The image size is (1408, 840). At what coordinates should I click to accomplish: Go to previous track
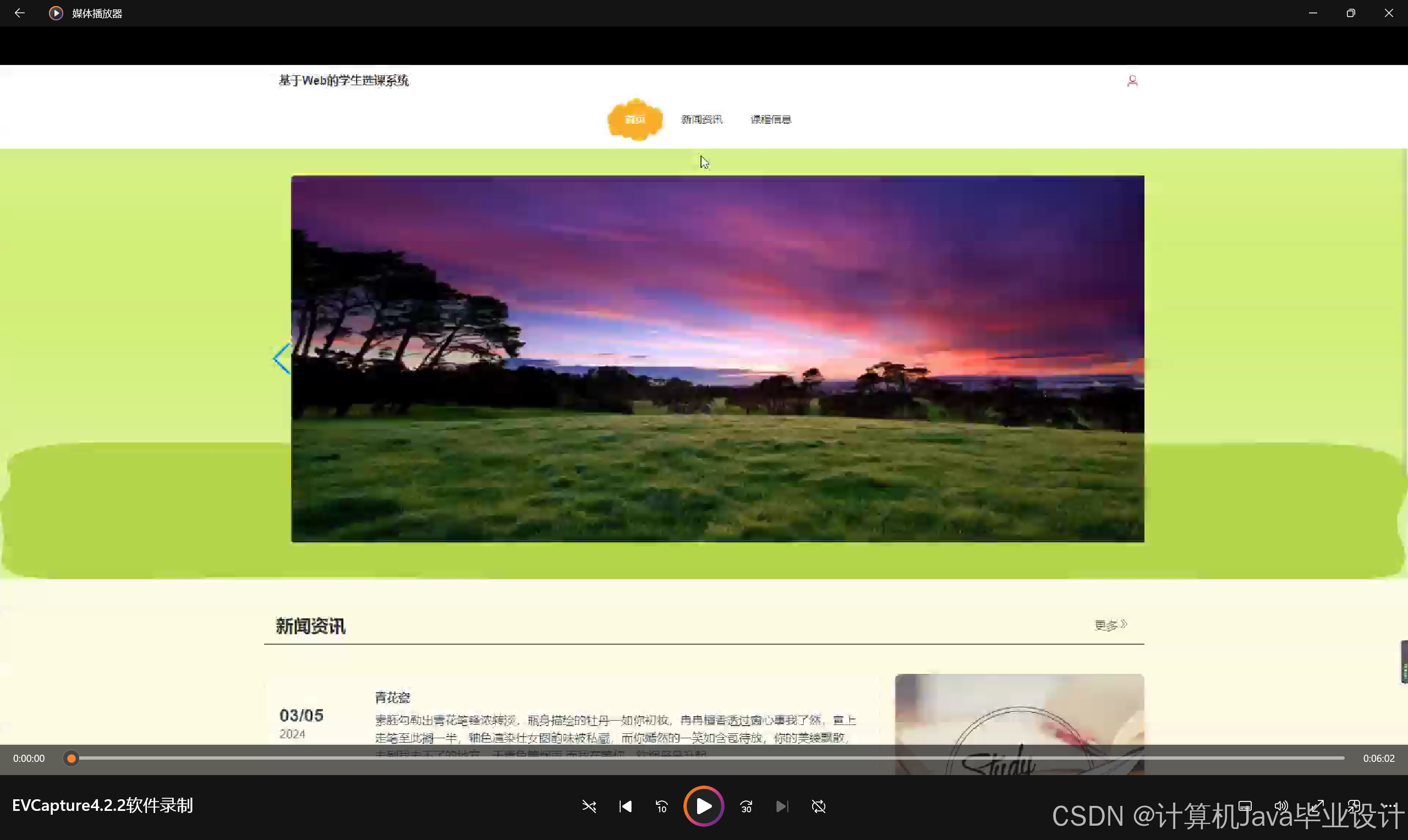coord(625,806)
